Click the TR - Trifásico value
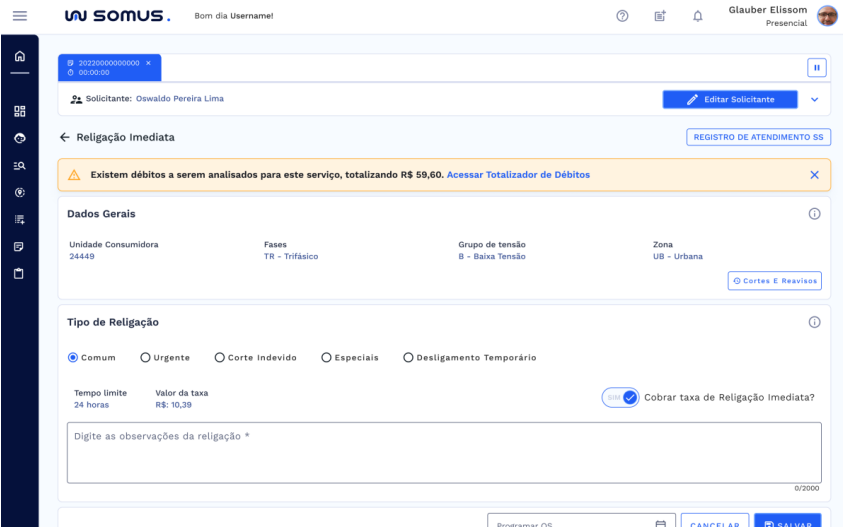 [291, 256]
